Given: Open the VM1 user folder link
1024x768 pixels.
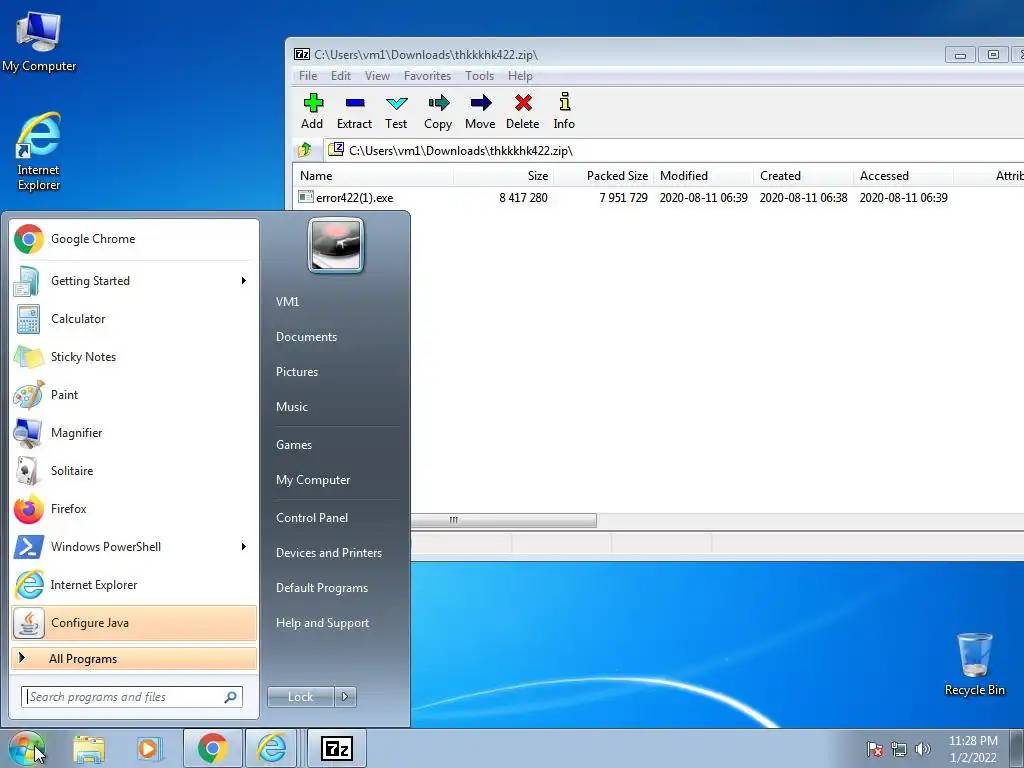Looking at the screenshot, I should [287, 302].
